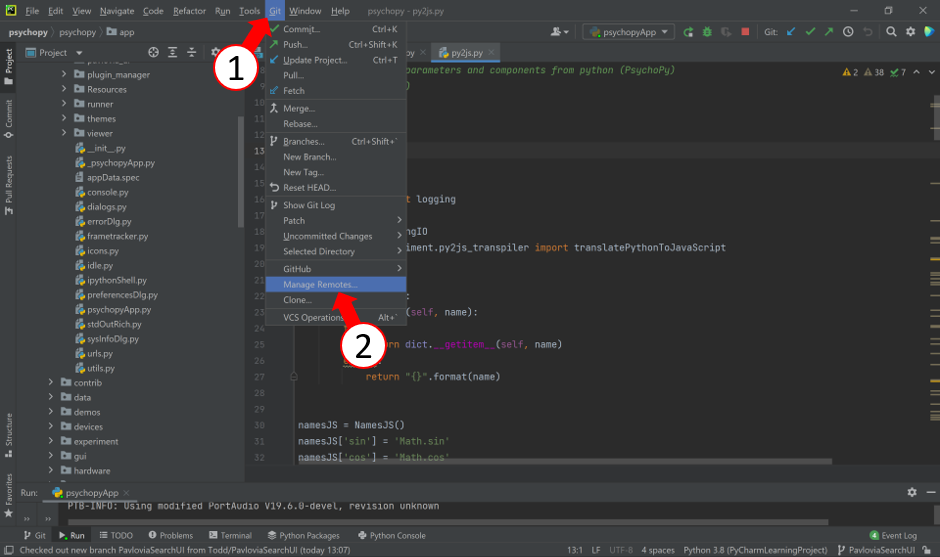Click the user account icon dropdown

pyautogui.click(x=560, y=32)
